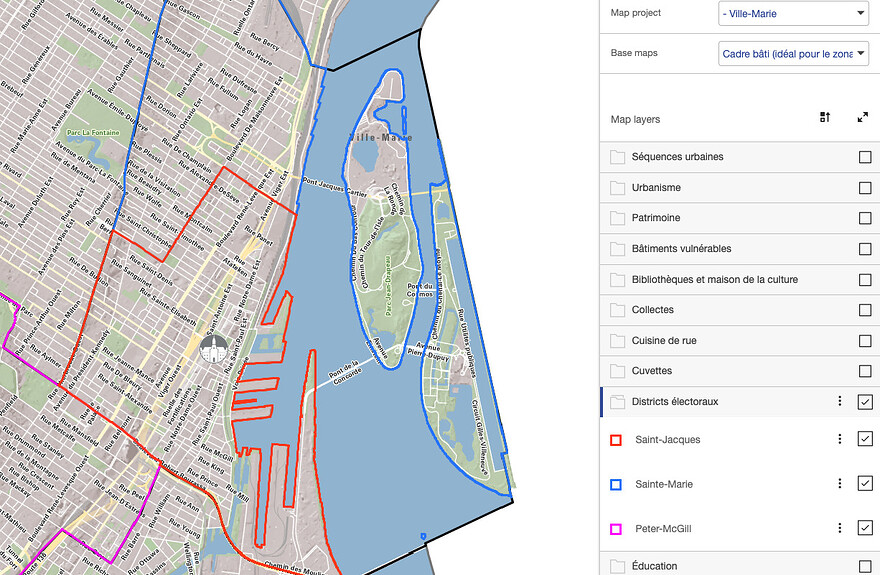Uncheck the Saint-Jacques layer checkbox

click(865, 439)
